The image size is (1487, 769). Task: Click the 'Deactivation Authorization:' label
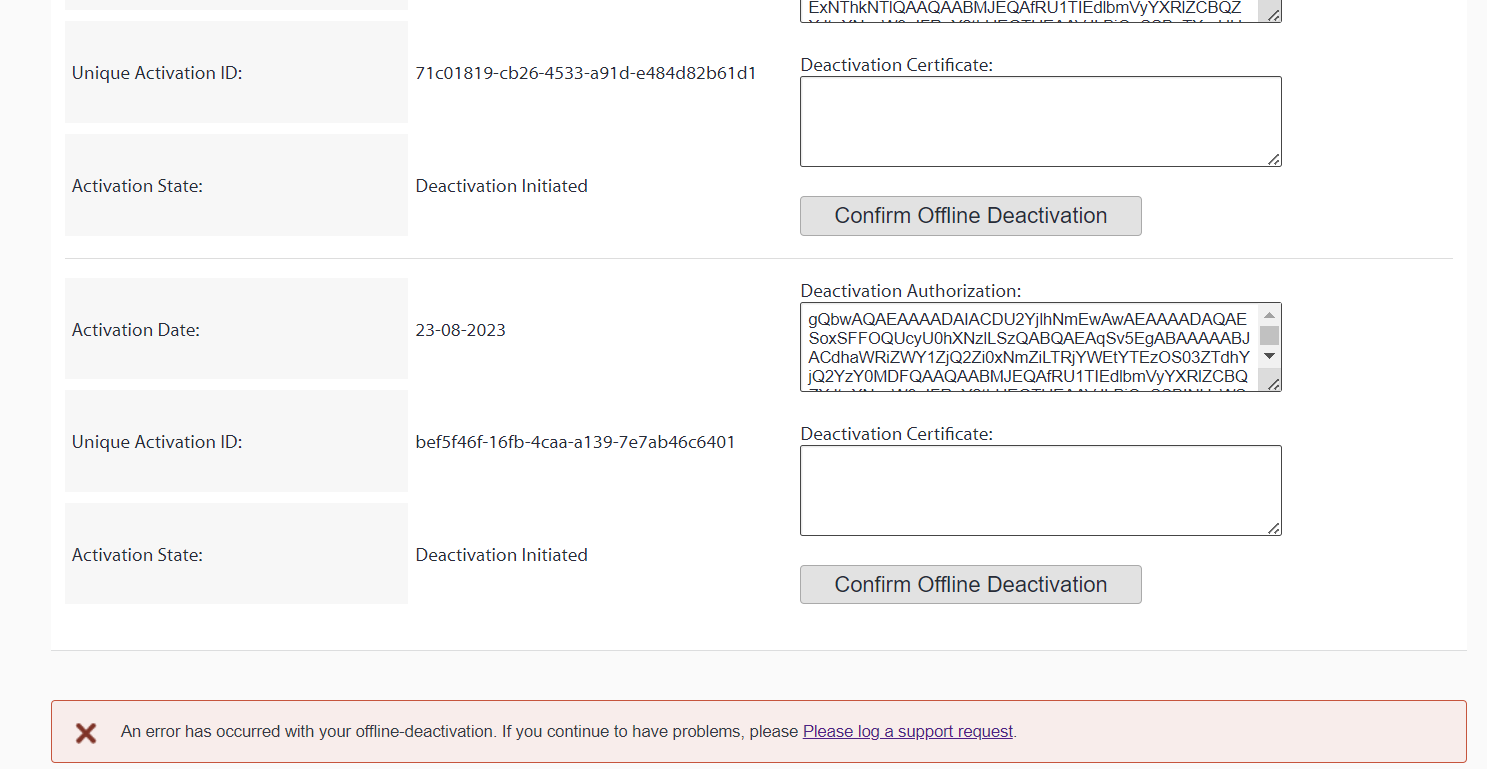point(911,291)
